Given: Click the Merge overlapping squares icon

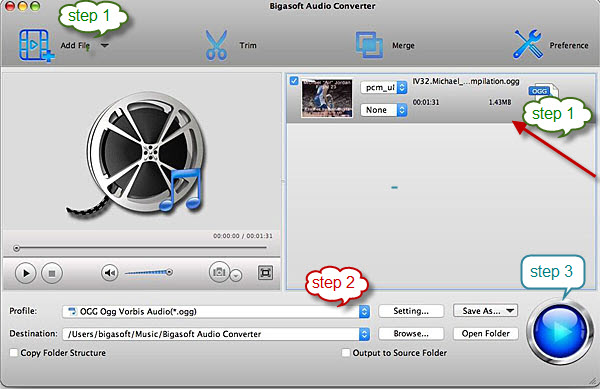Looking at the screenshot, I should [x=369, y=45].
